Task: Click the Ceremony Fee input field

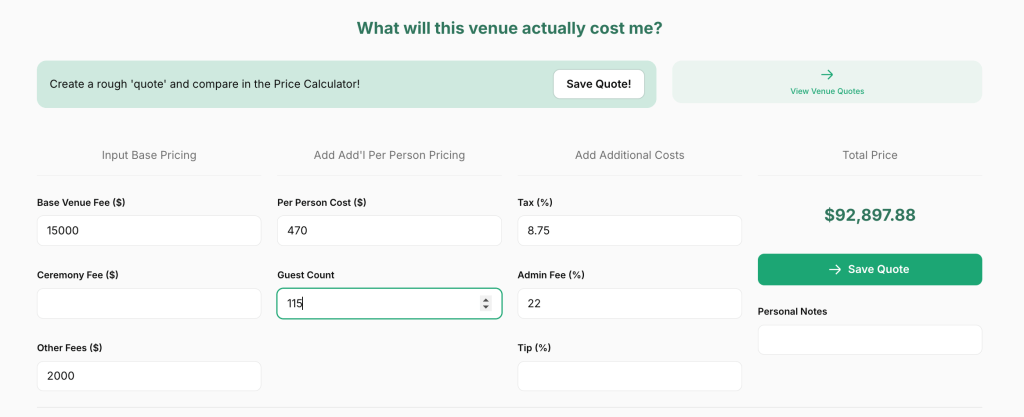Action: click(x=149, y=303)
